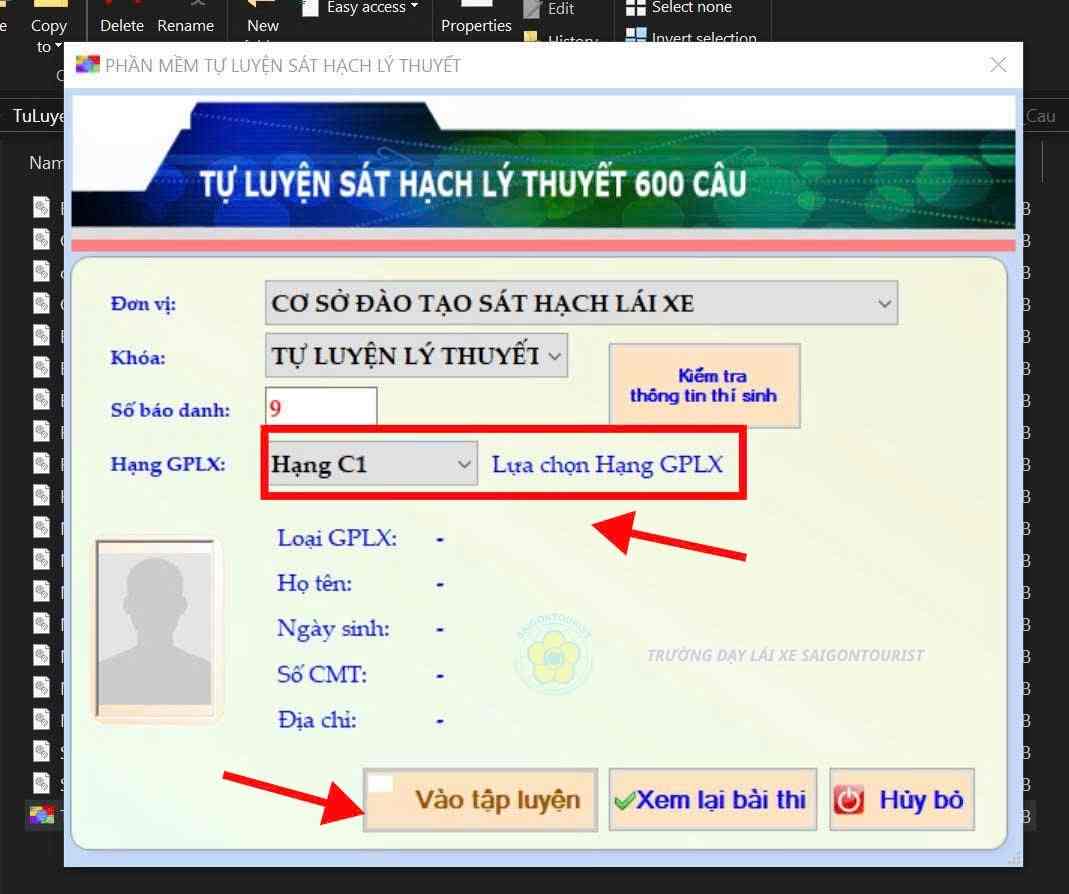Click the "Loại GPLX:" label
1069x894 pixels.
click(337, 539)
